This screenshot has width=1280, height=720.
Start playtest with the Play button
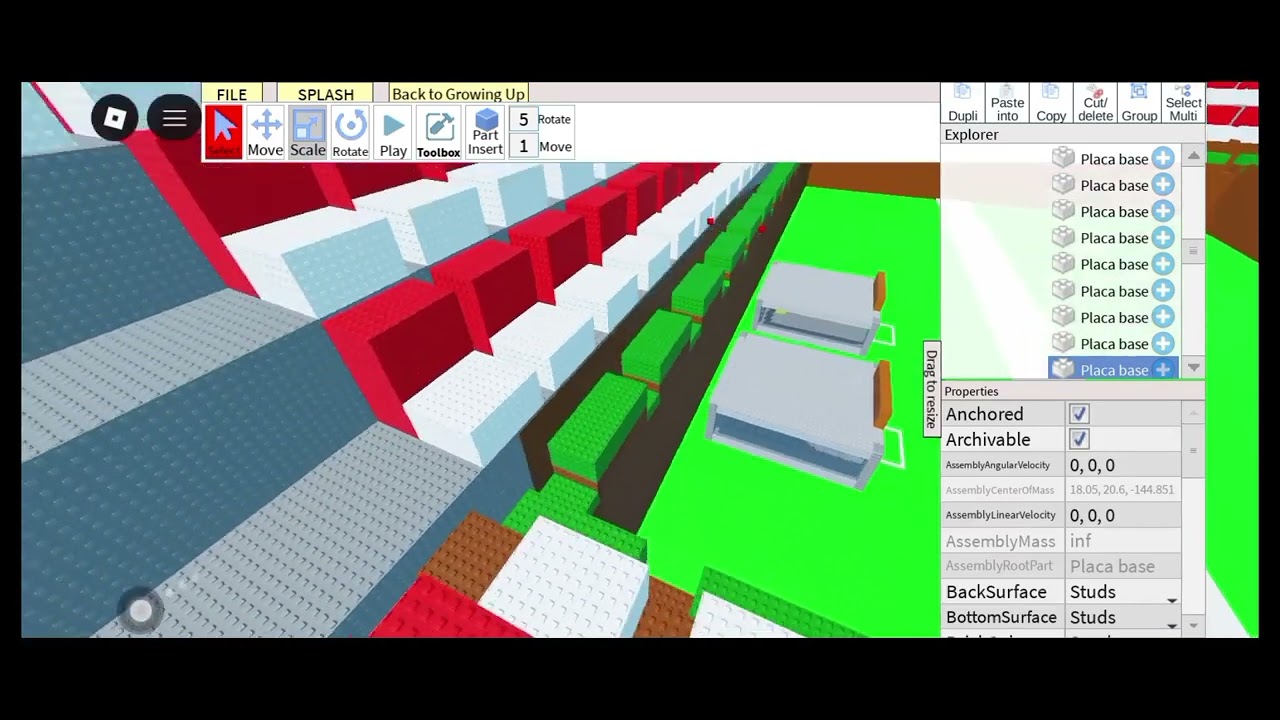[x=393, y=133]
